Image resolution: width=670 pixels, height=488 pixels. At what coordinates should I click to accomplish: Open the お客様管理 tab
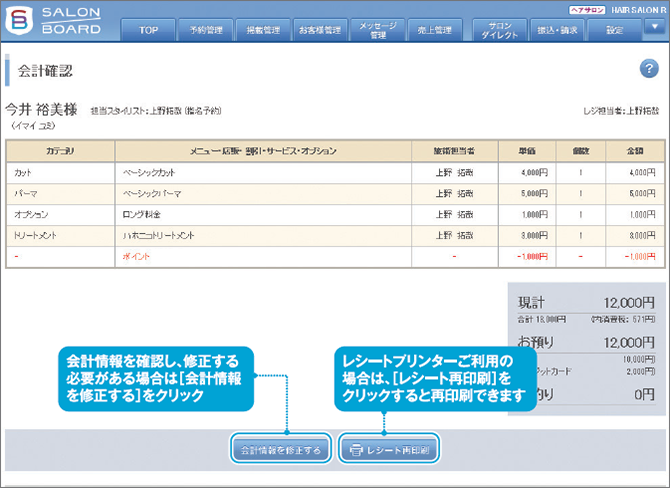[x=319, y=30]
